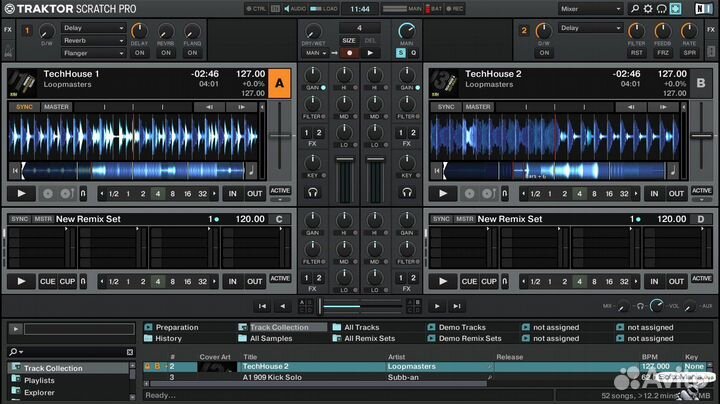Screen dimensions: 720x404
Task: Open the search magnifier icon in header
Action: (x=635, y=9)
